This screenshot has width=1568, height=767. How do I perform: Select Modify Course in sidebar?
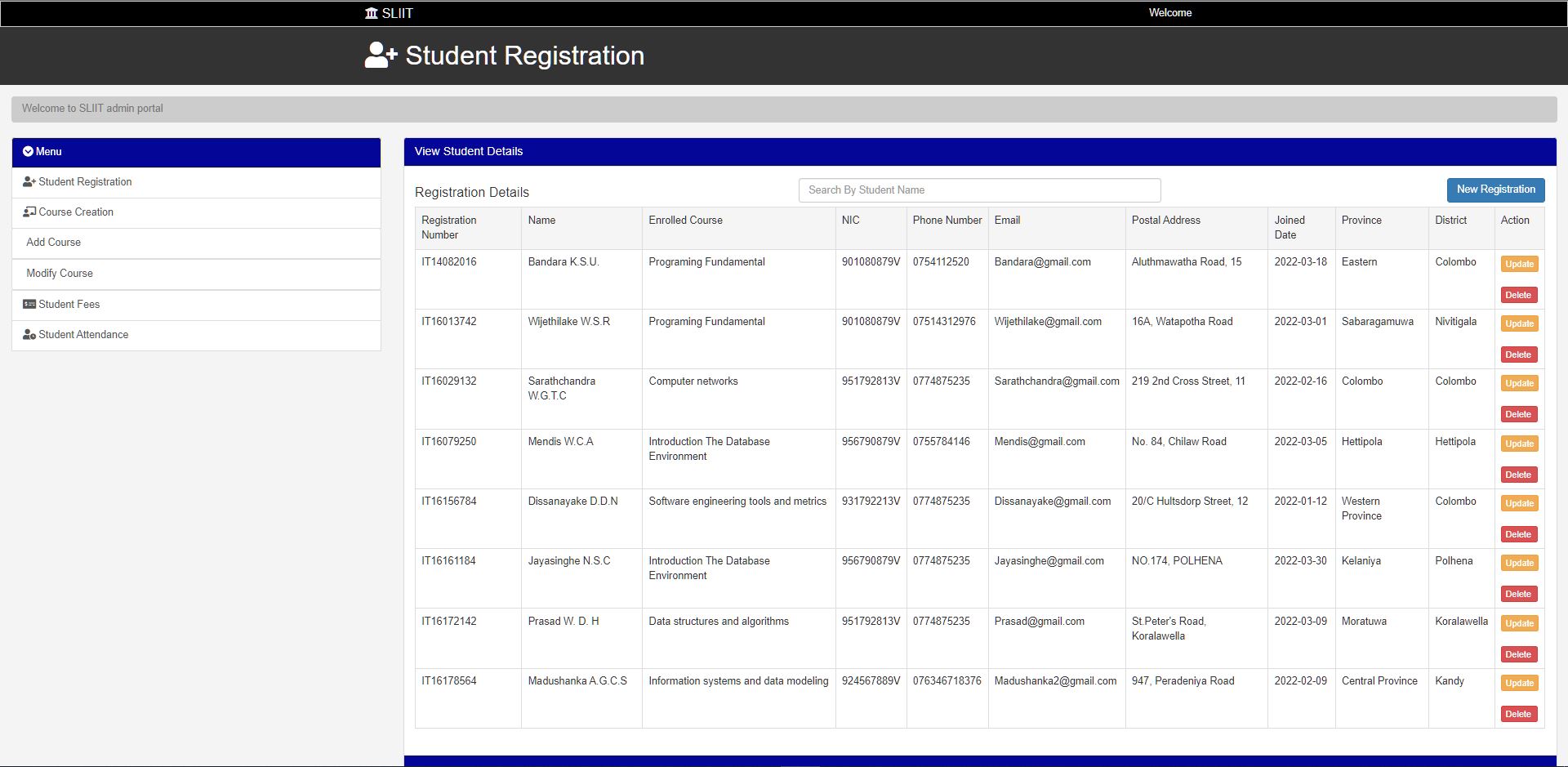tap(196, 274)
